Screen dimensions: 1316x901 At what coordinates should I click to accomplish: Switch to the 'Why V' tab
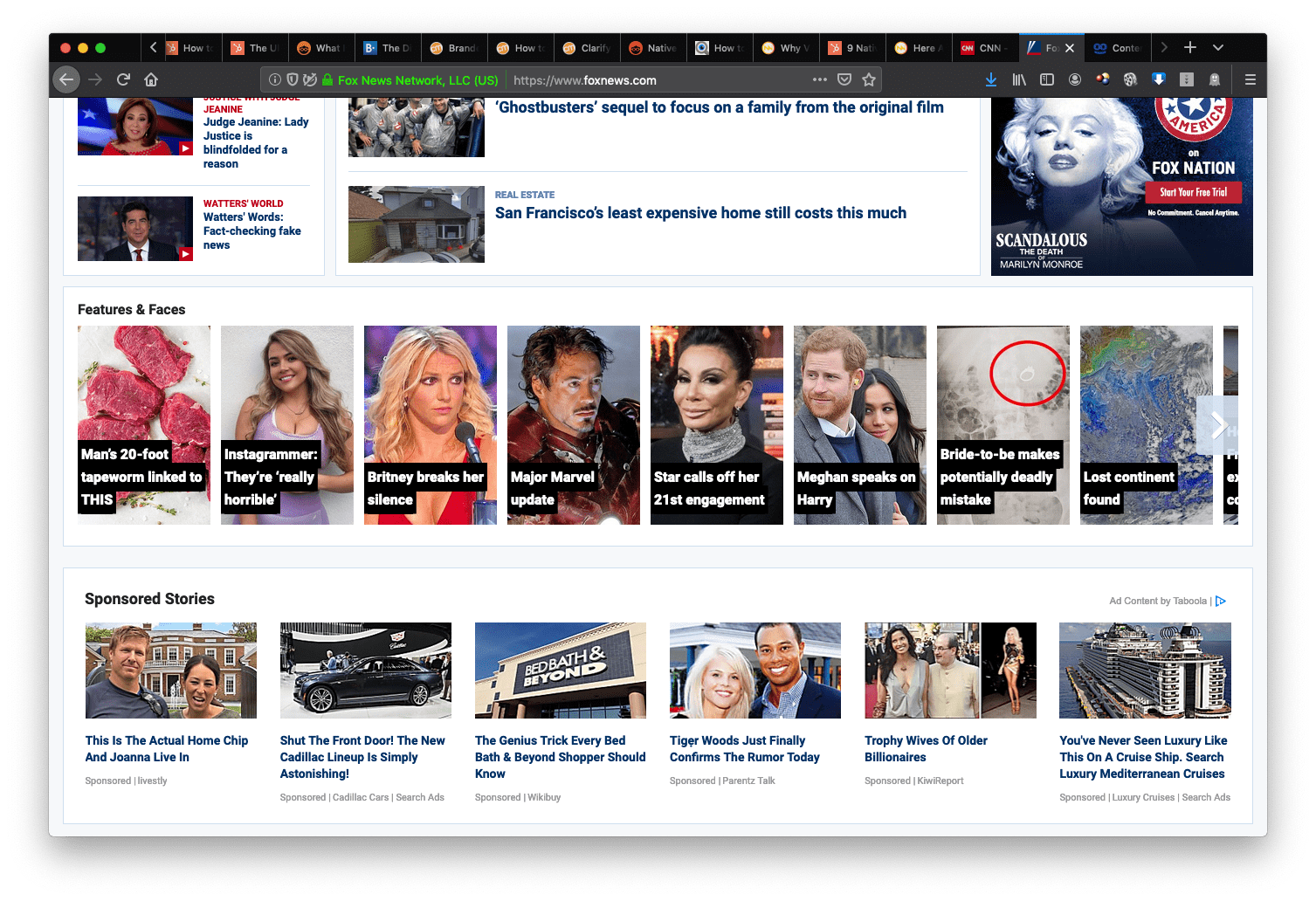pos(786,48)
